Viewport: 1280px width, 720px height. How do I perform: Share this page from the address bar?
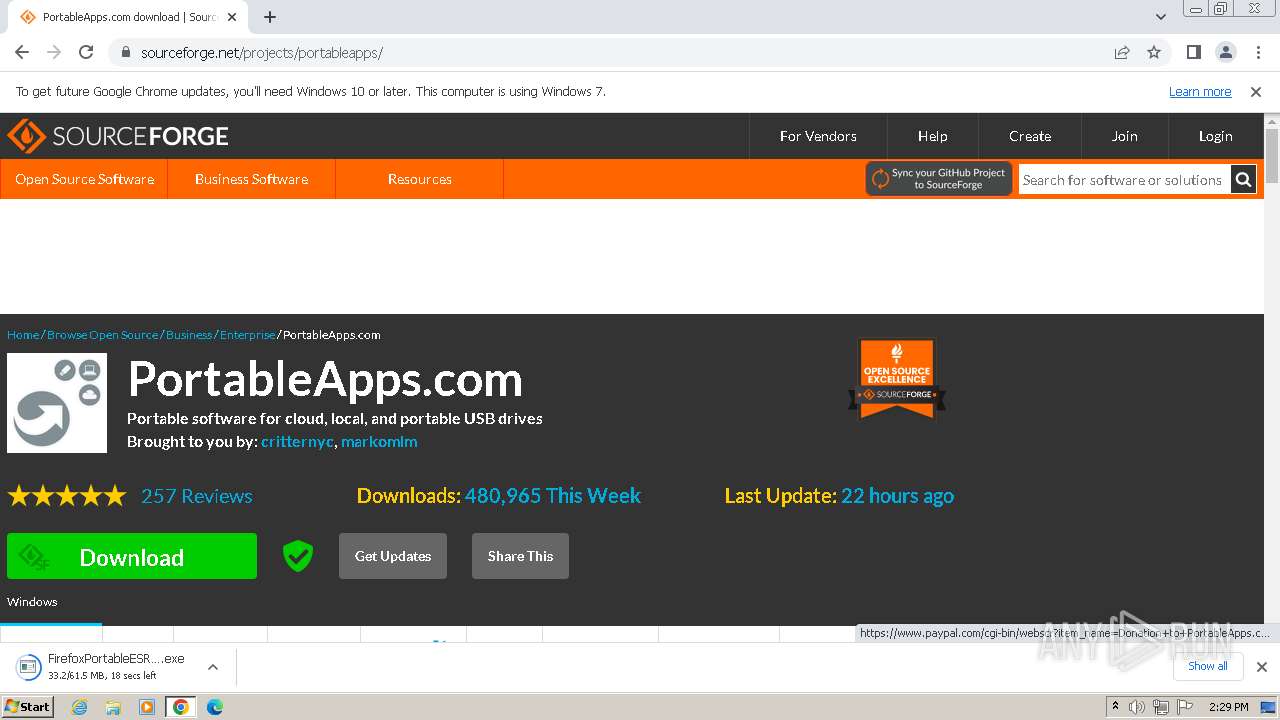click(x=1122, y=52)
